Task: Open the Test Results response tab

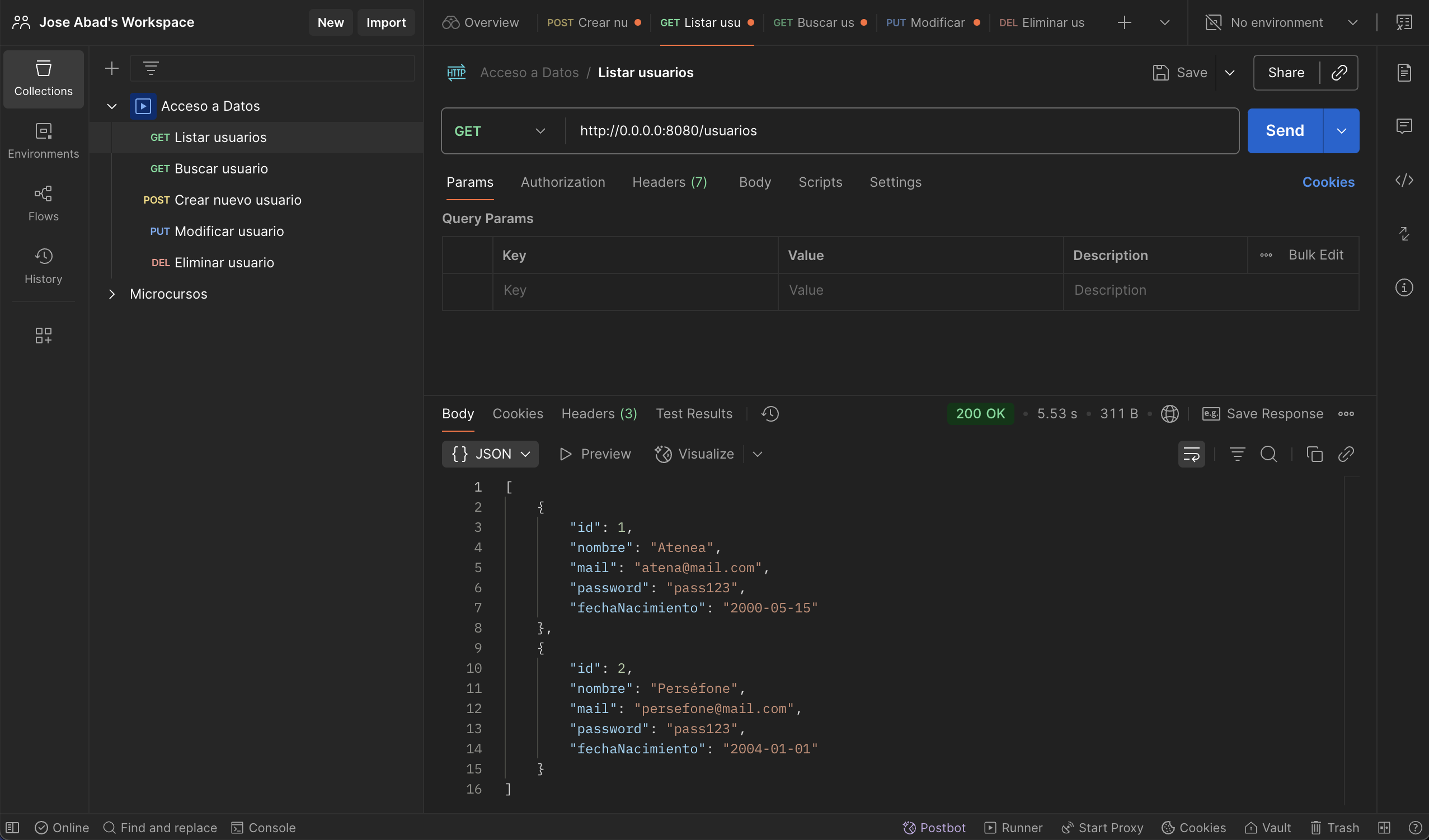Action: (694, 414)
